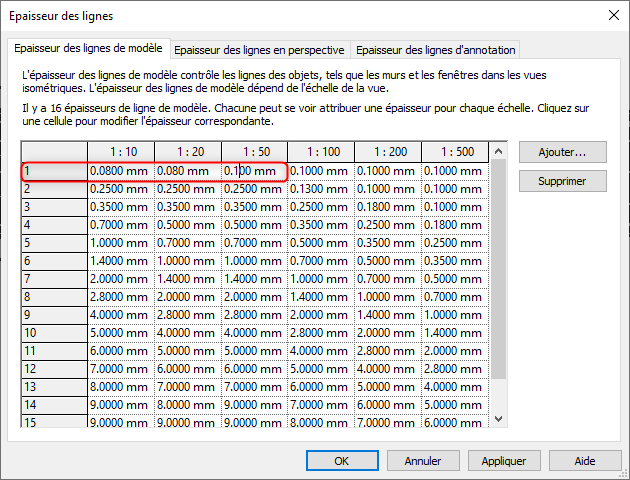Close the Epaisseur des lignes dialog

[x=612, y=15]
